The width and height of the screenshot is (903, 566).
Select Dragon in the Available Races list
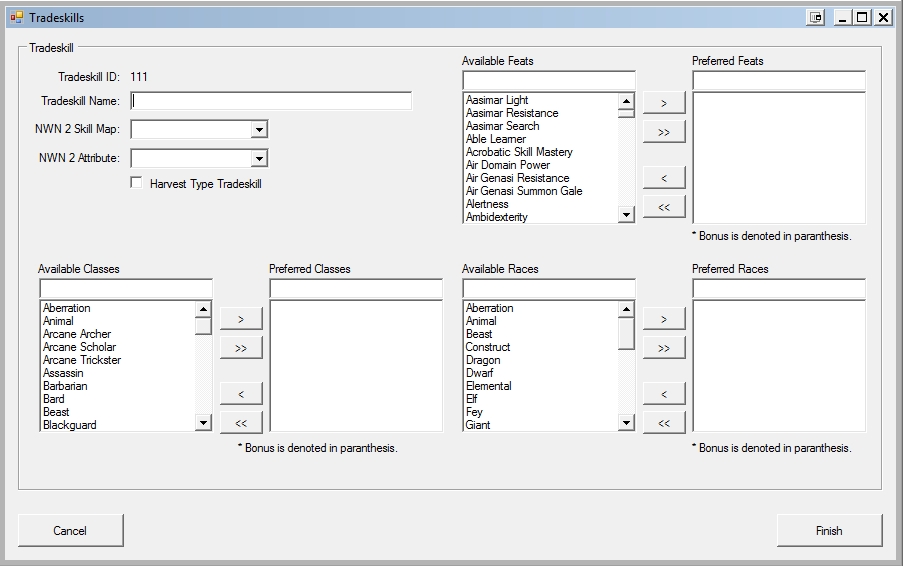point(483,360)
